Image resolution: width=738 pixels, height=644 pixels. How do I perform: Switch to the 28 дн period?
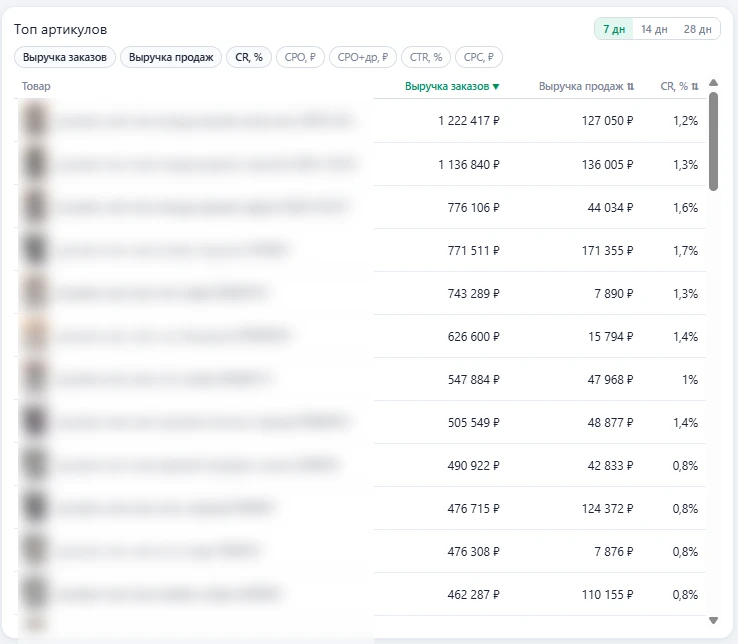point(698,29)
